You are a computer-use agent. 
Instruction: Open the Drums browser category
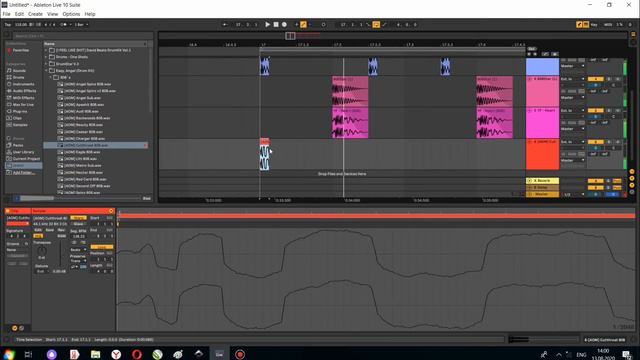18,77
